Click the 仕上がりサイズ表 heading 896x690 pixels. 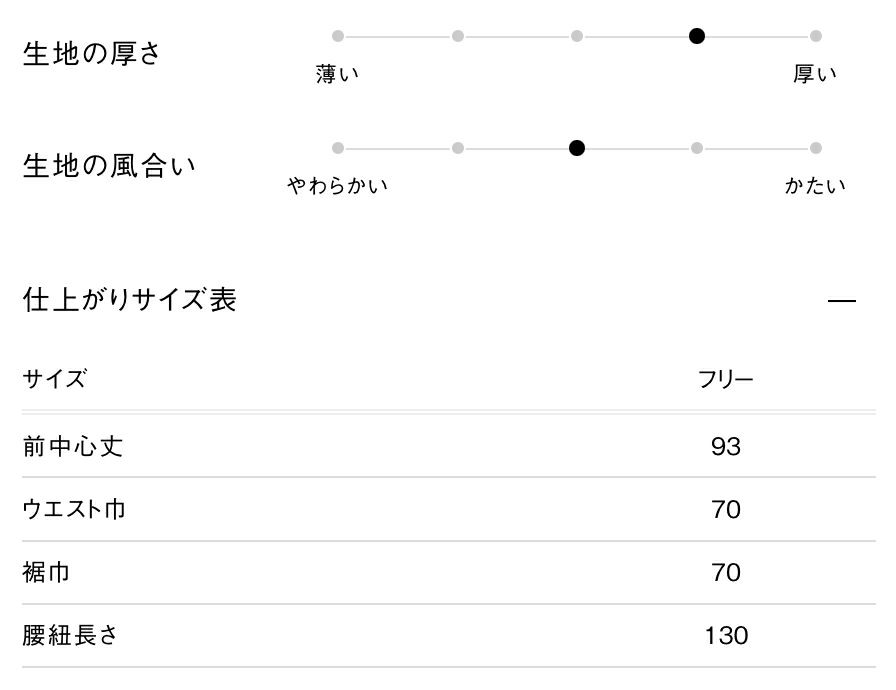(129, 300)
